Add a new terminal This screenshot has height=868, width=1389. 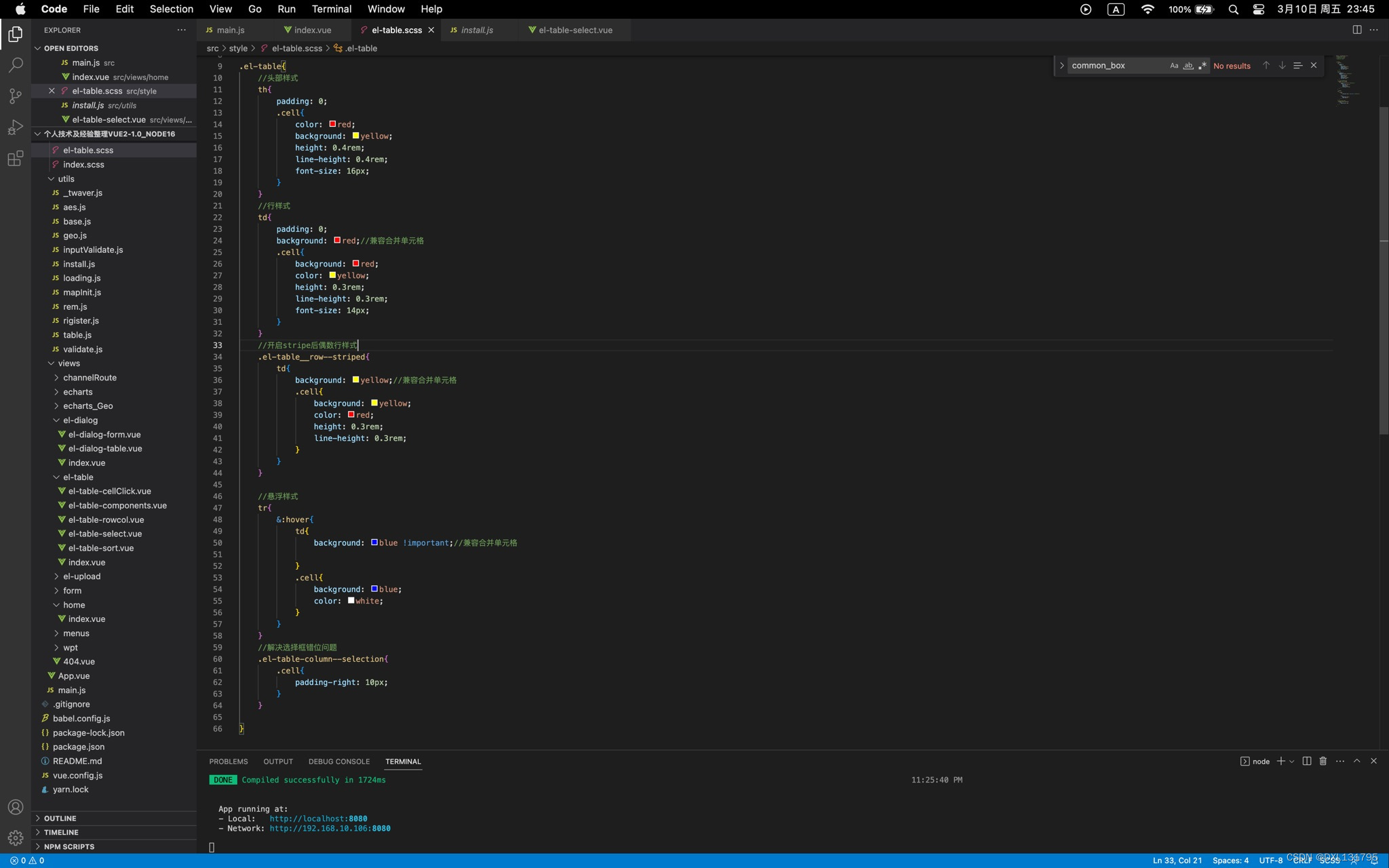coord(1280,761)
